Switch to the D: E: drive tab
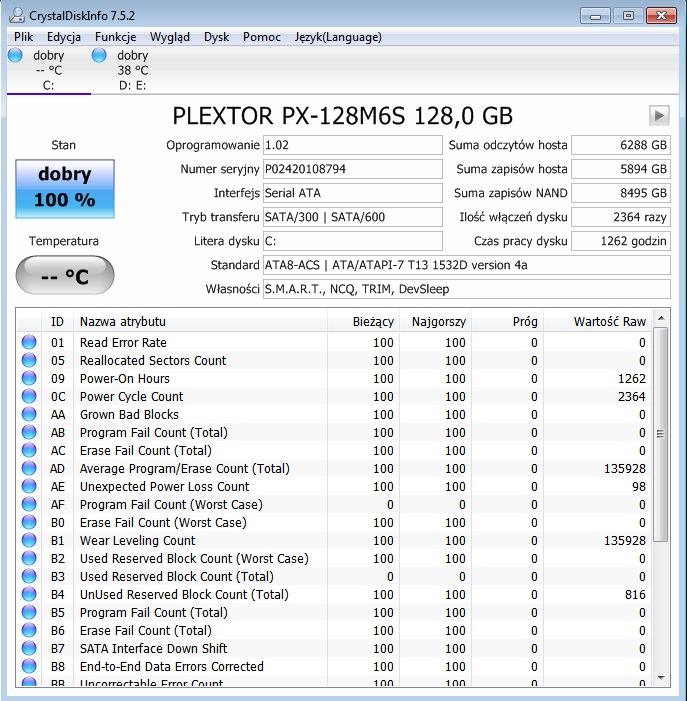 click(x=133, y=70)
